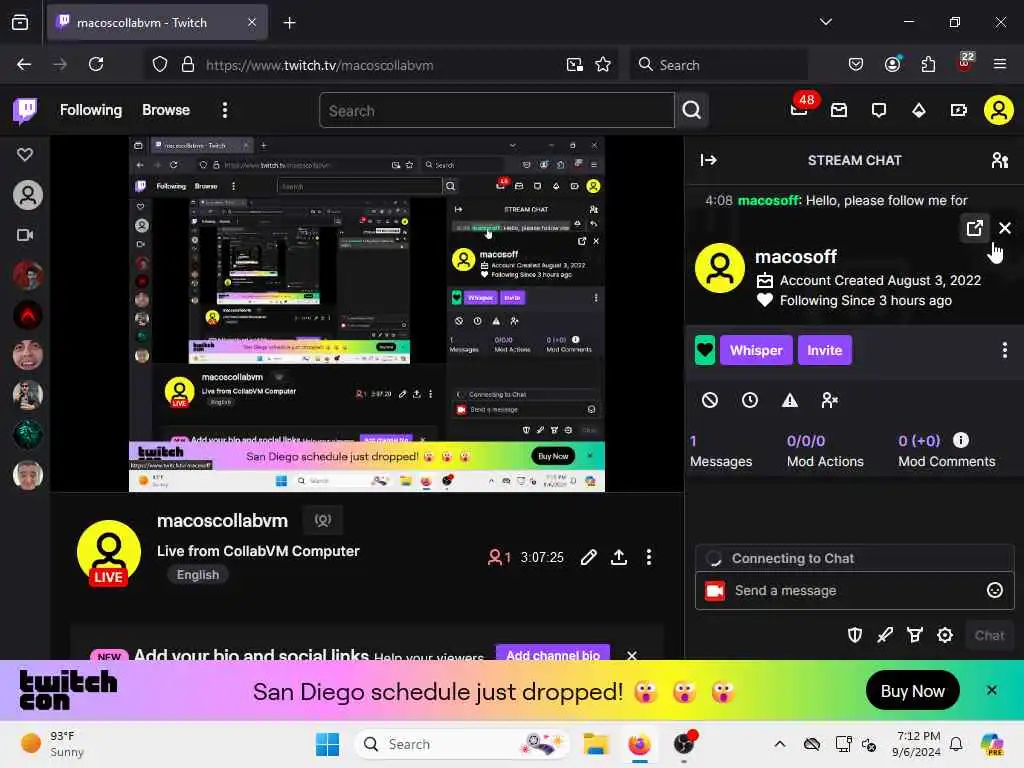This screenshot has height=768, width=1024.
Task: Close the TwitchCon banner
Action: 991,690
